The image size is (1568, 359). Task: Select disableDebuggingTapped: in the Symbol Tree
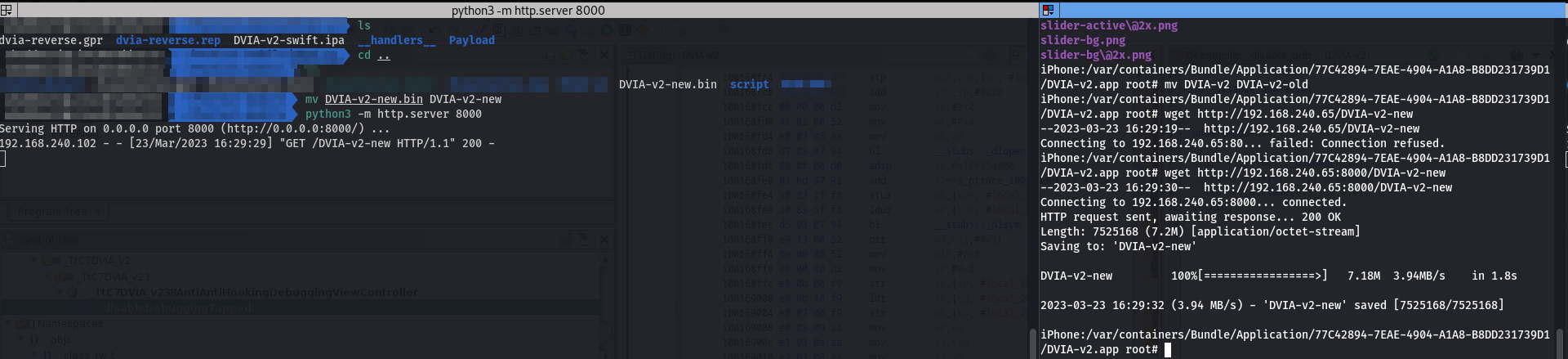[x=179, y=308]
